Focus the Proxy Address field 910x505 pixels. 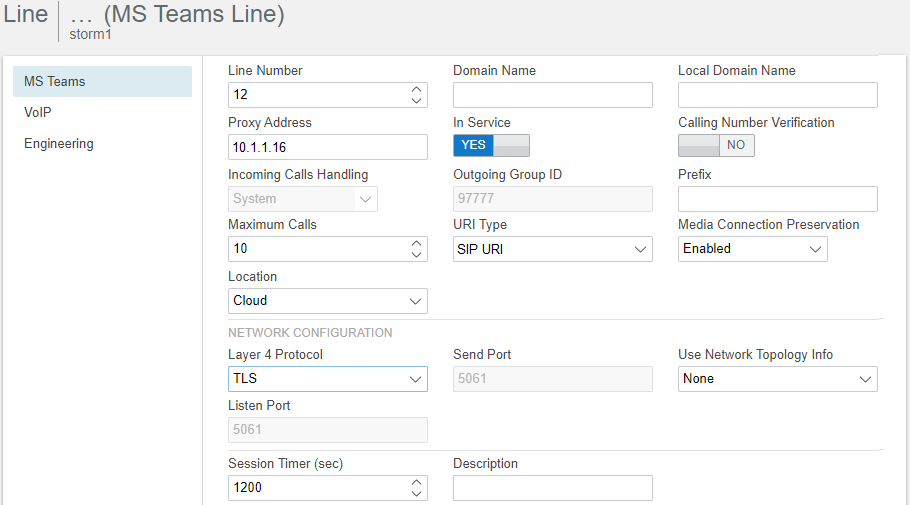pyautogui.click(x=328, y=147)
